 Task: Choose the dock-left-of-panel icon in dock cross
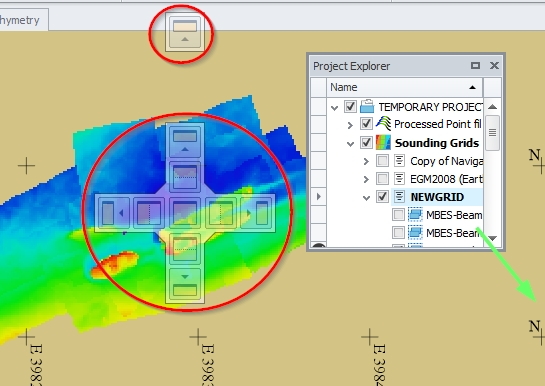click(149, 213)
